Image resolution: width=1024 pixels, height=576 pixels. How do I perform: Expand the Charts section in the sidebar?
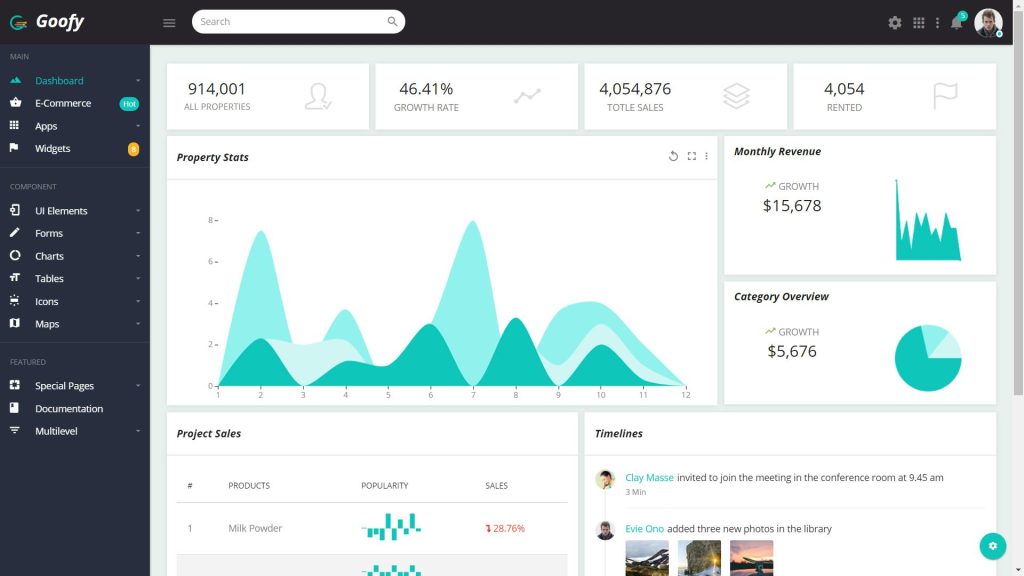click(52, 255)
